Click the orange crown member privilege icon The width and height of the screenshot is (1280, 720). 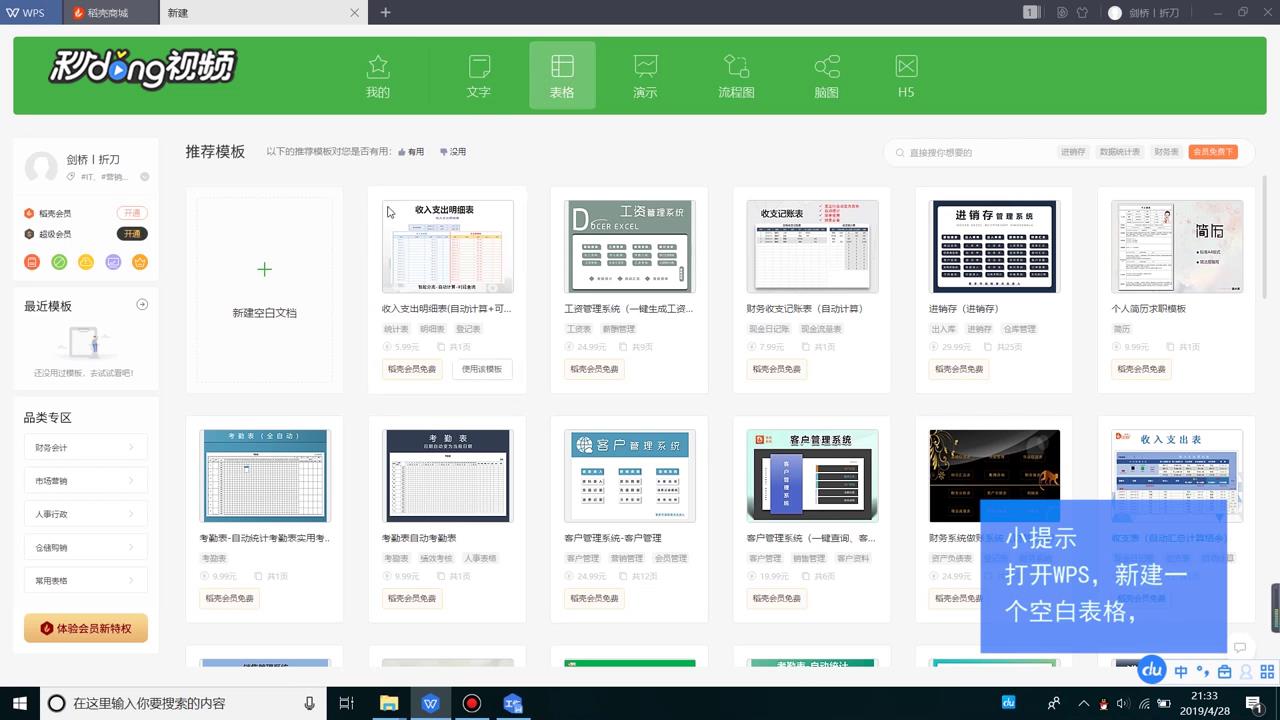tap(140, 262)
